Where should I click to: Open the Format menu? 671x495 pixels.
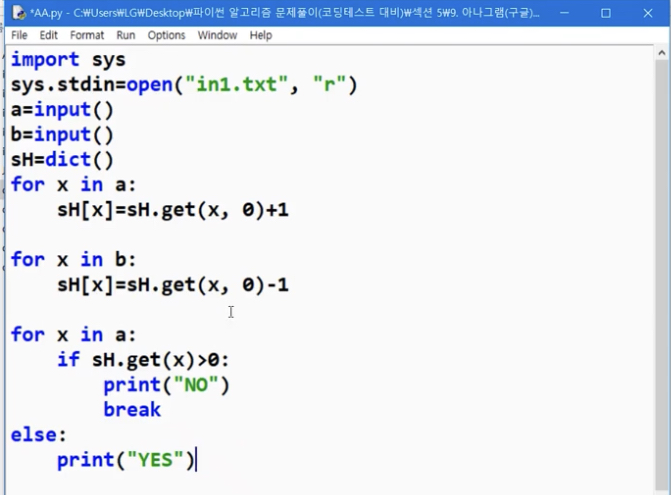[87, 35]
